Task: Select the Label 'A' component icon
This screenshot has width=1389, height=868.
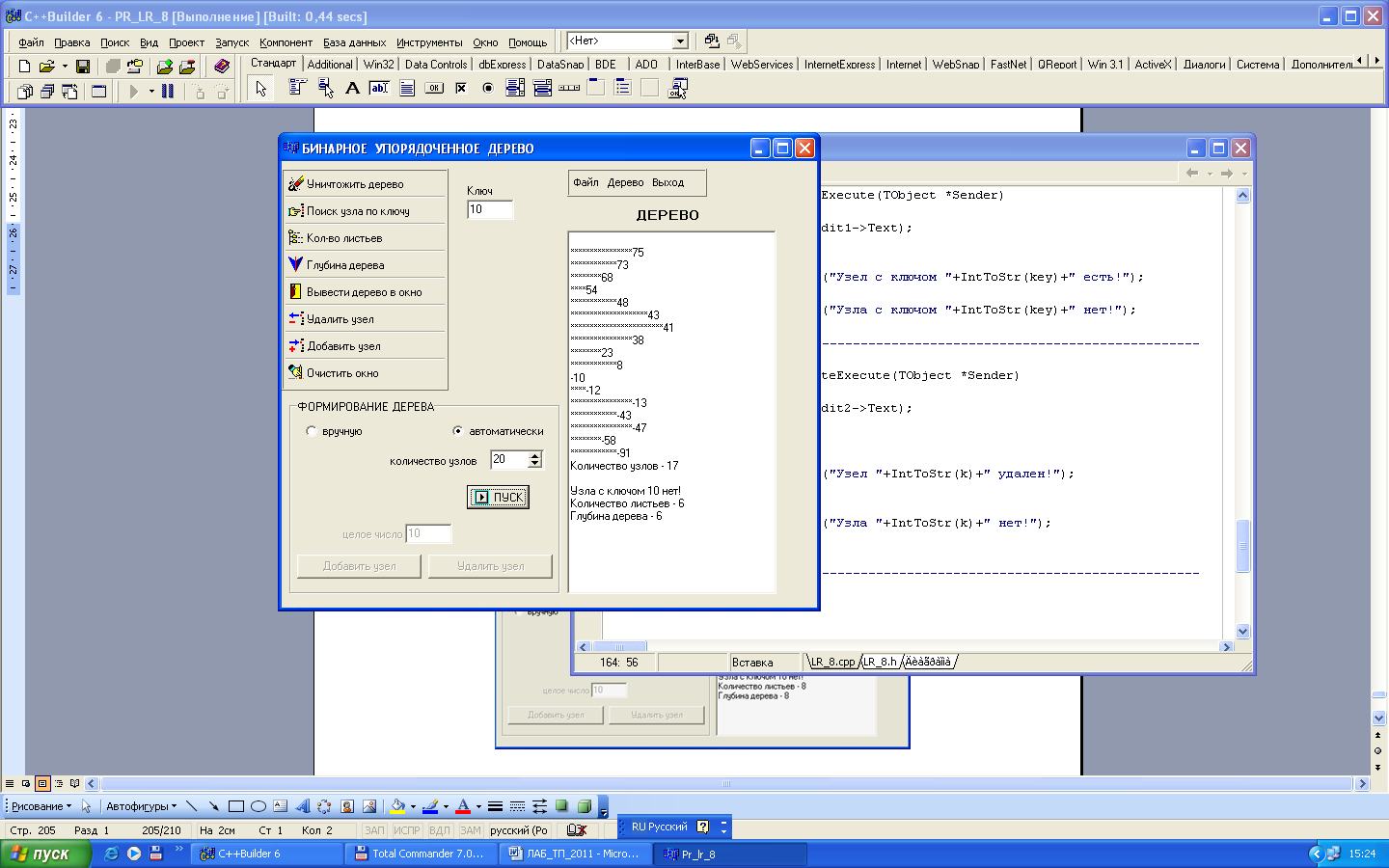Action: click(352, 88)
